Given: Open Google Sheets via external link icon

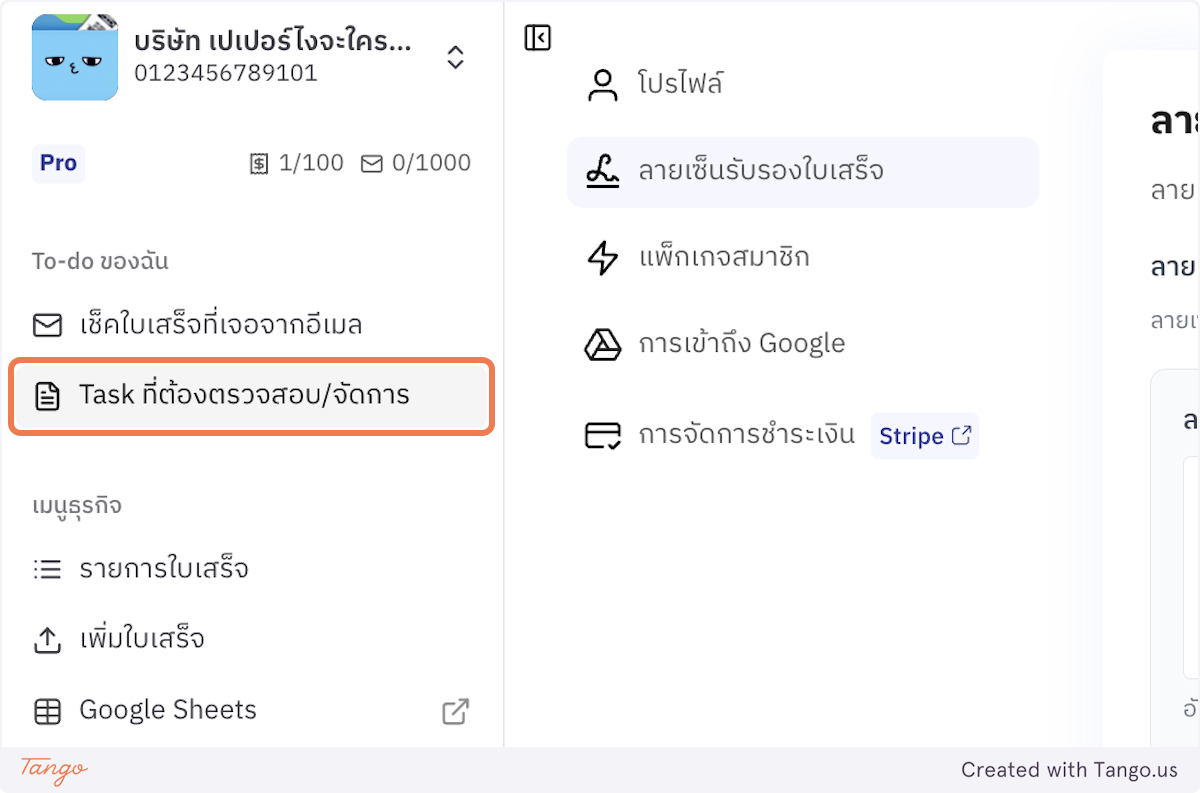Looking at the screenshot, I should click(455, 711).
